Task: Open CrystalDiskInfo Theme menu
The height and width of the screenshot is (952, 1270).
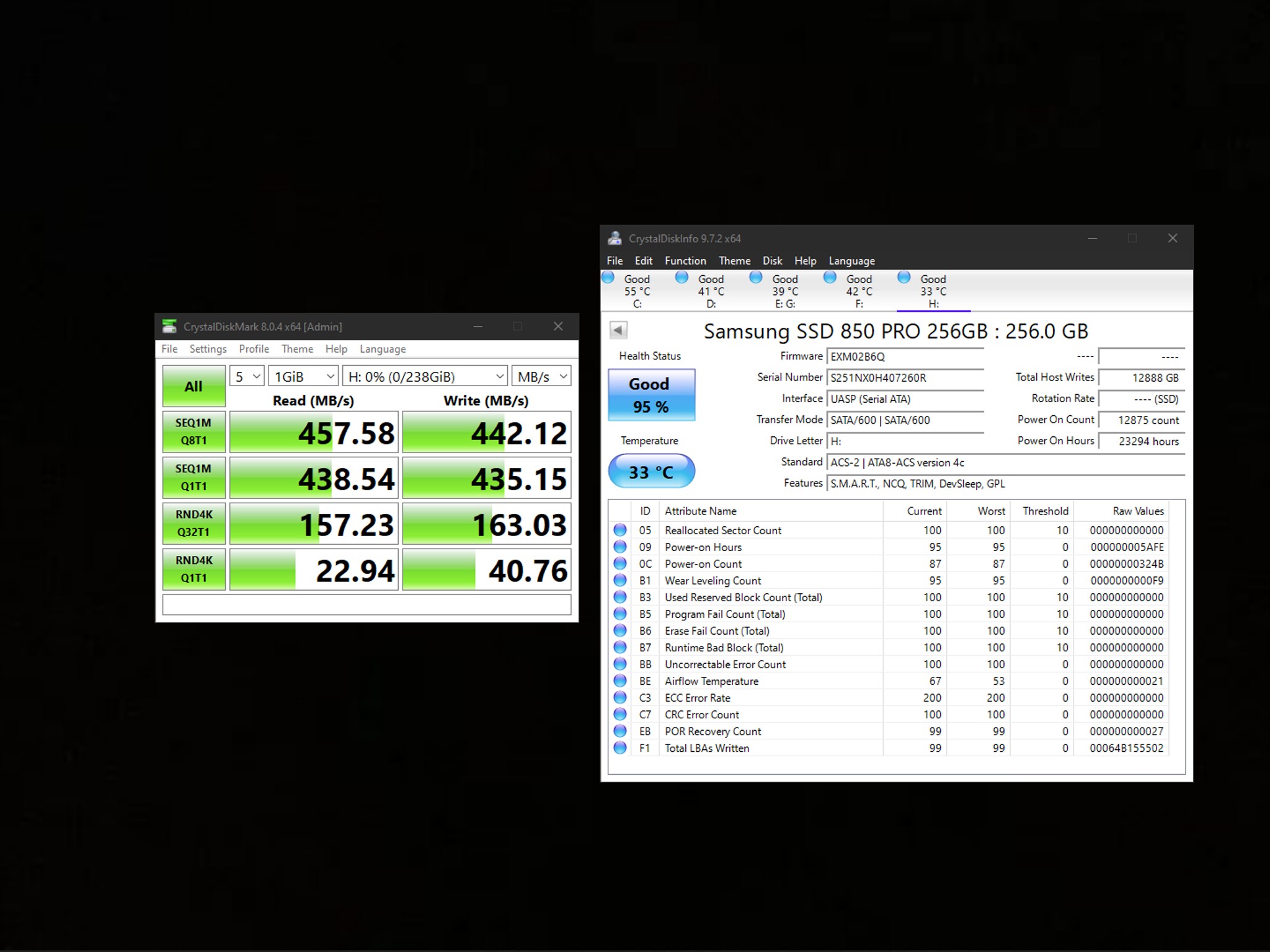Action: (x=734, y=261)
